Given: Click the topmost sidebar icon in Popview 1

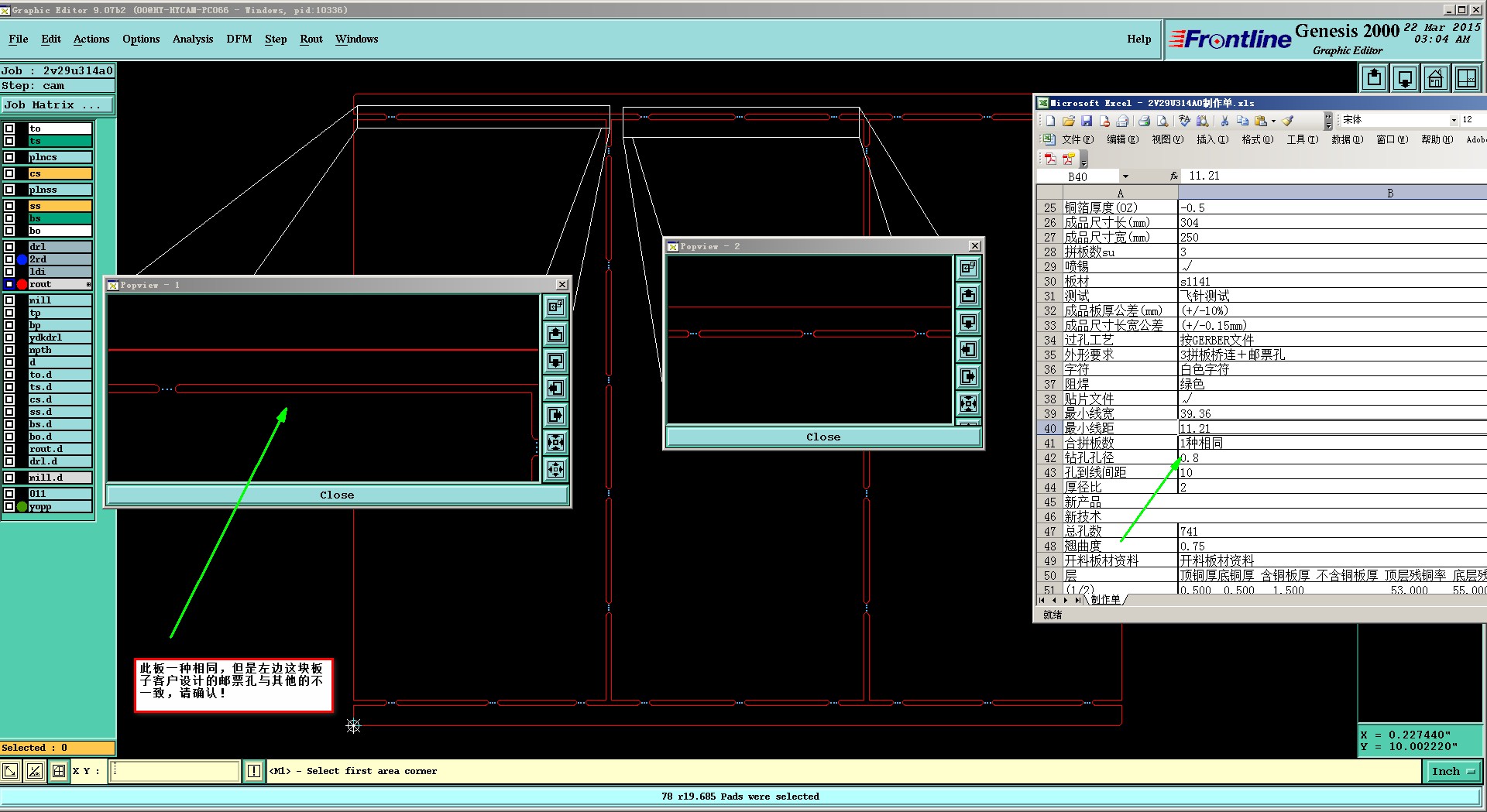Looking at the screenshot, I should [555, 307].
